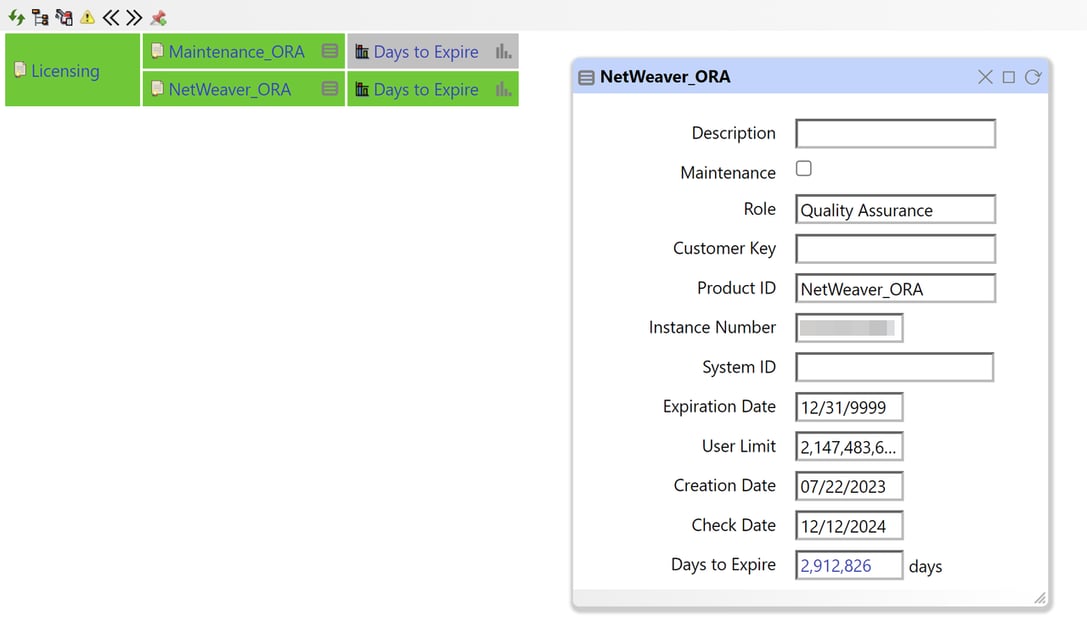Click the Check Date label
This screenshot has height=644, width=1087.
pyautogui.click(x=733, y=525)
